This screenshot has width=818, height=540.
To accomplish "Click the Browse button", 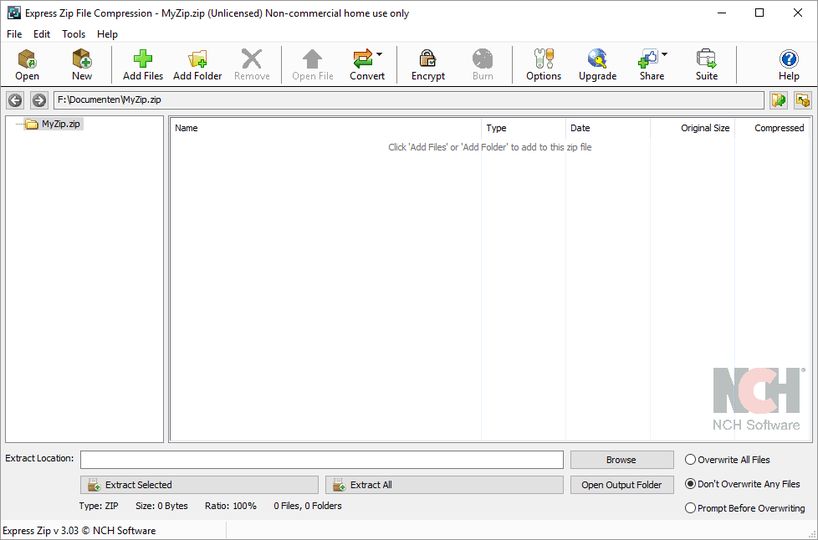I will coord(622,460).
